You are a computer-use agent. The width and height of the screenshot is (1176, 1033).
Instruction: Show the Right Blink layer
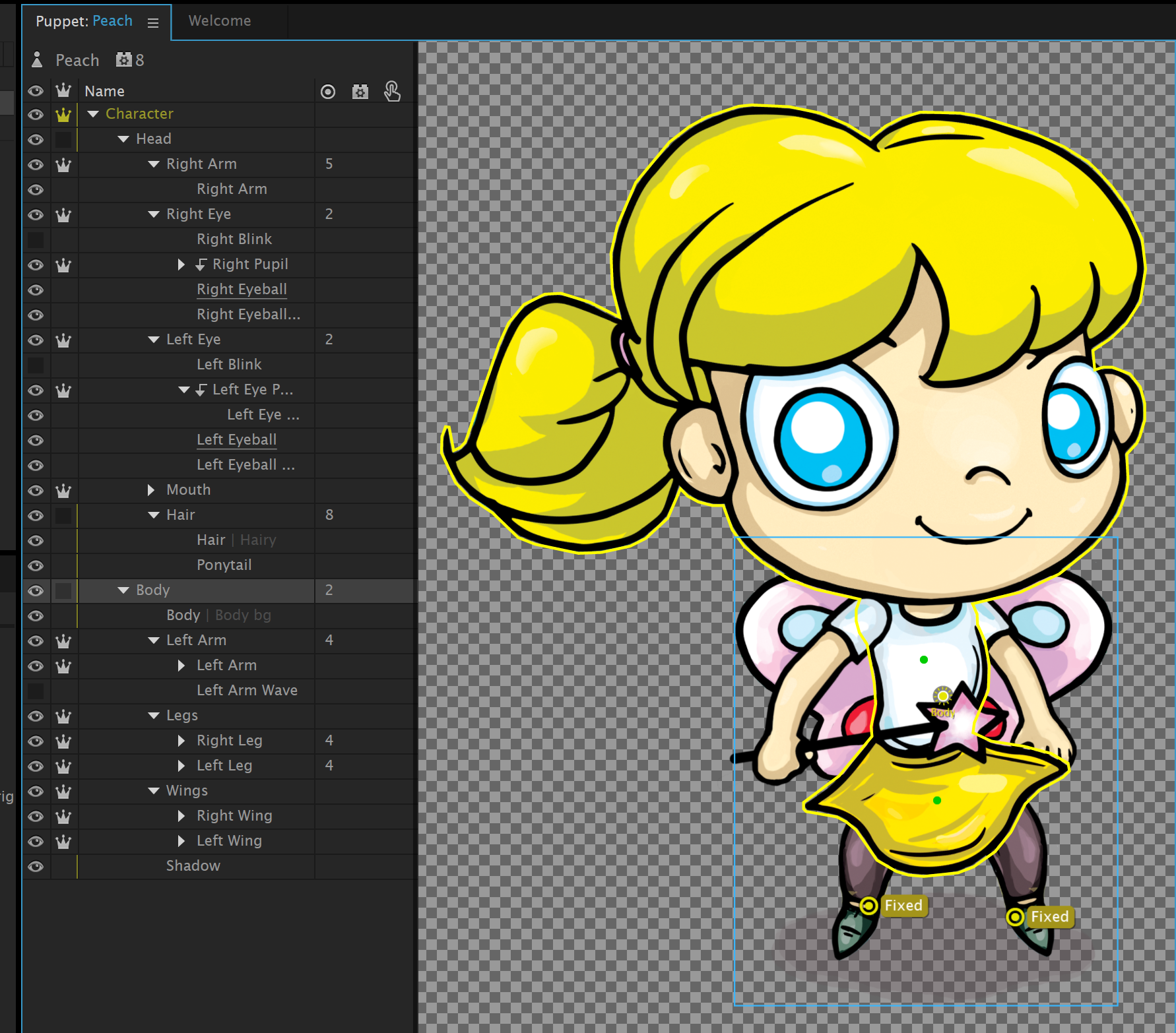click(36, 239)
